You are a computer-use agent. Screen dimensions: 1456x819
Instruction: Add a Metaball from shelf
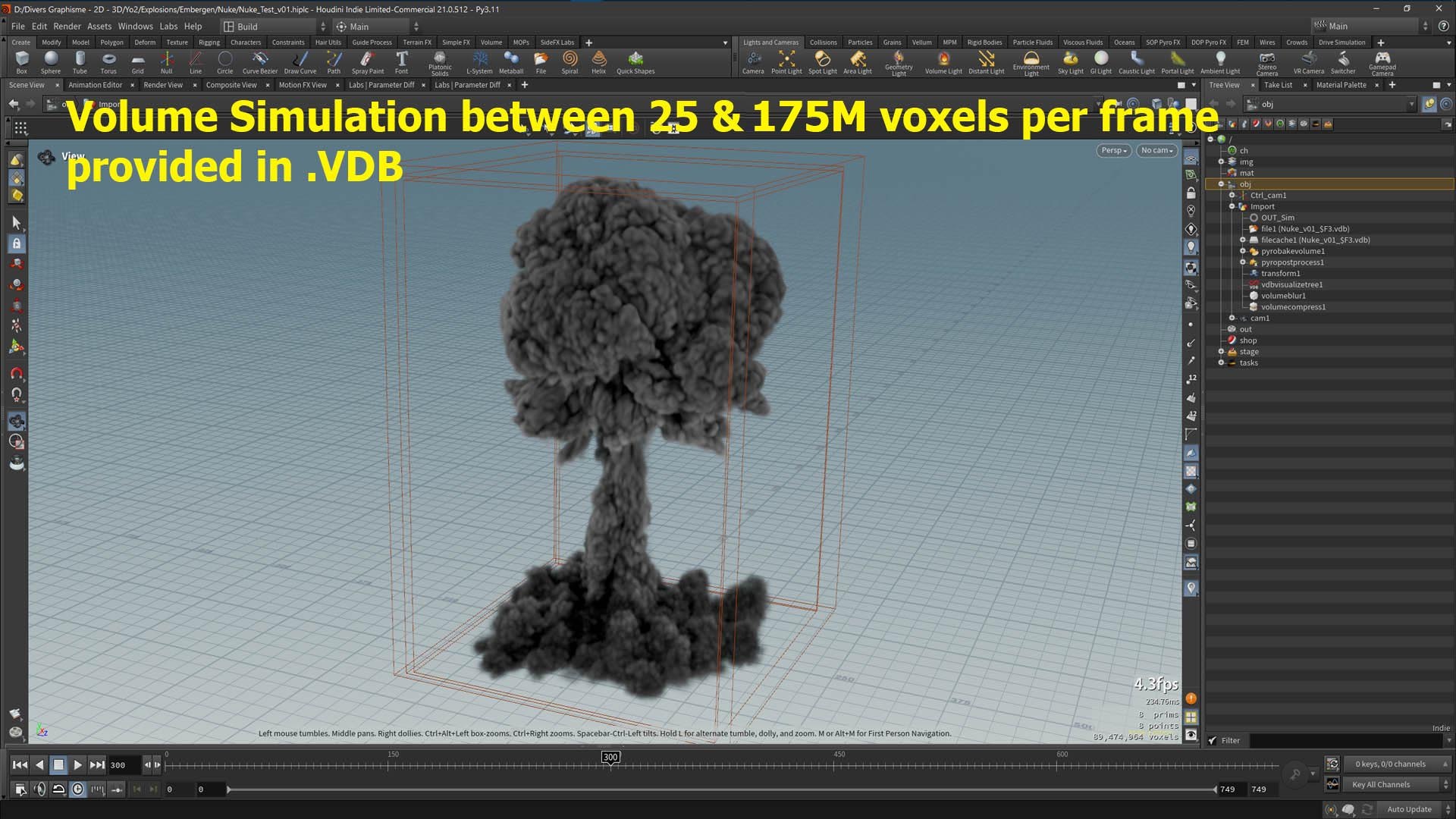point(511,62)
